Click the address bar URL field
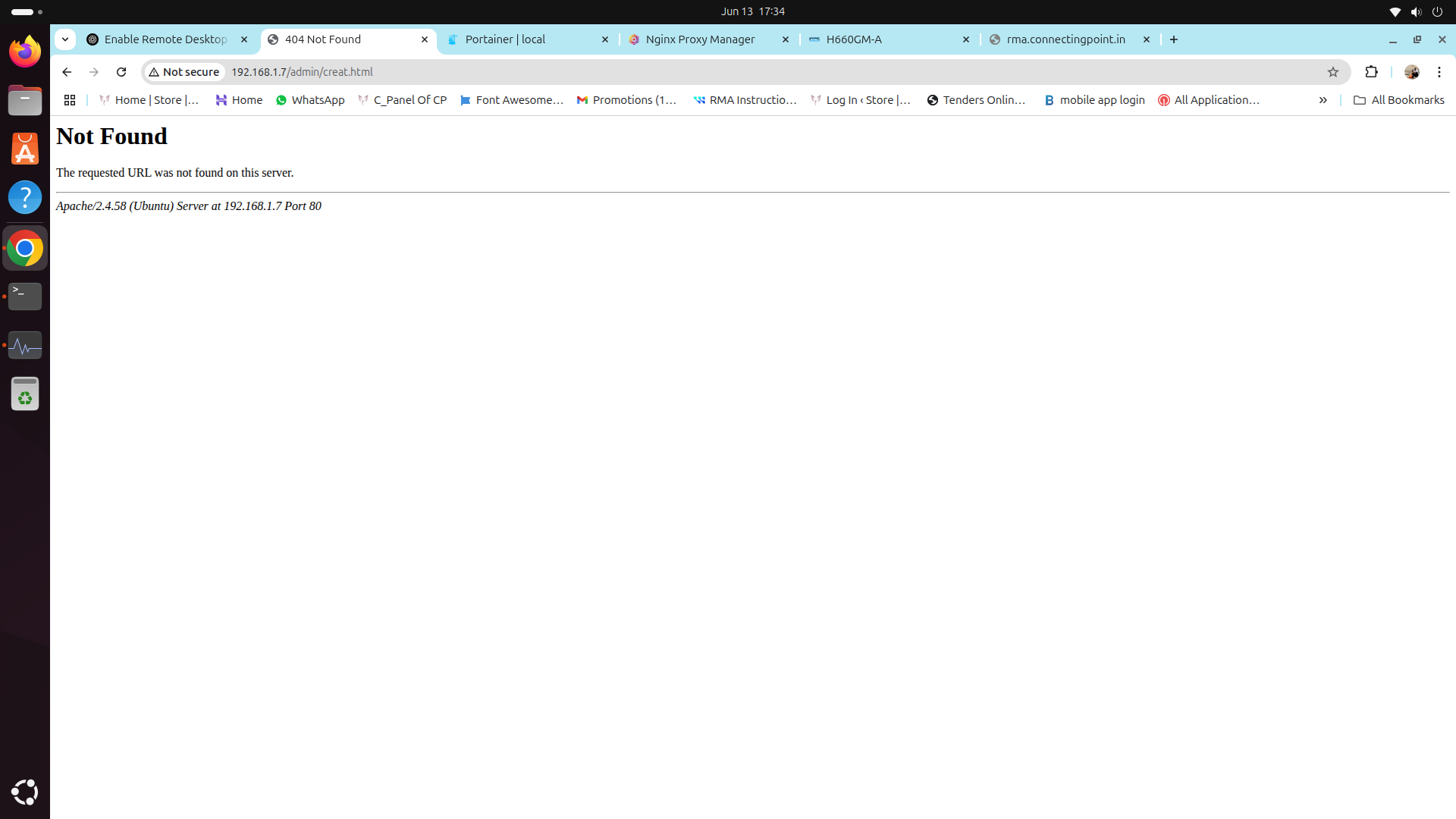The width and height of the screenshot is (1456, 819). point(682,72)
